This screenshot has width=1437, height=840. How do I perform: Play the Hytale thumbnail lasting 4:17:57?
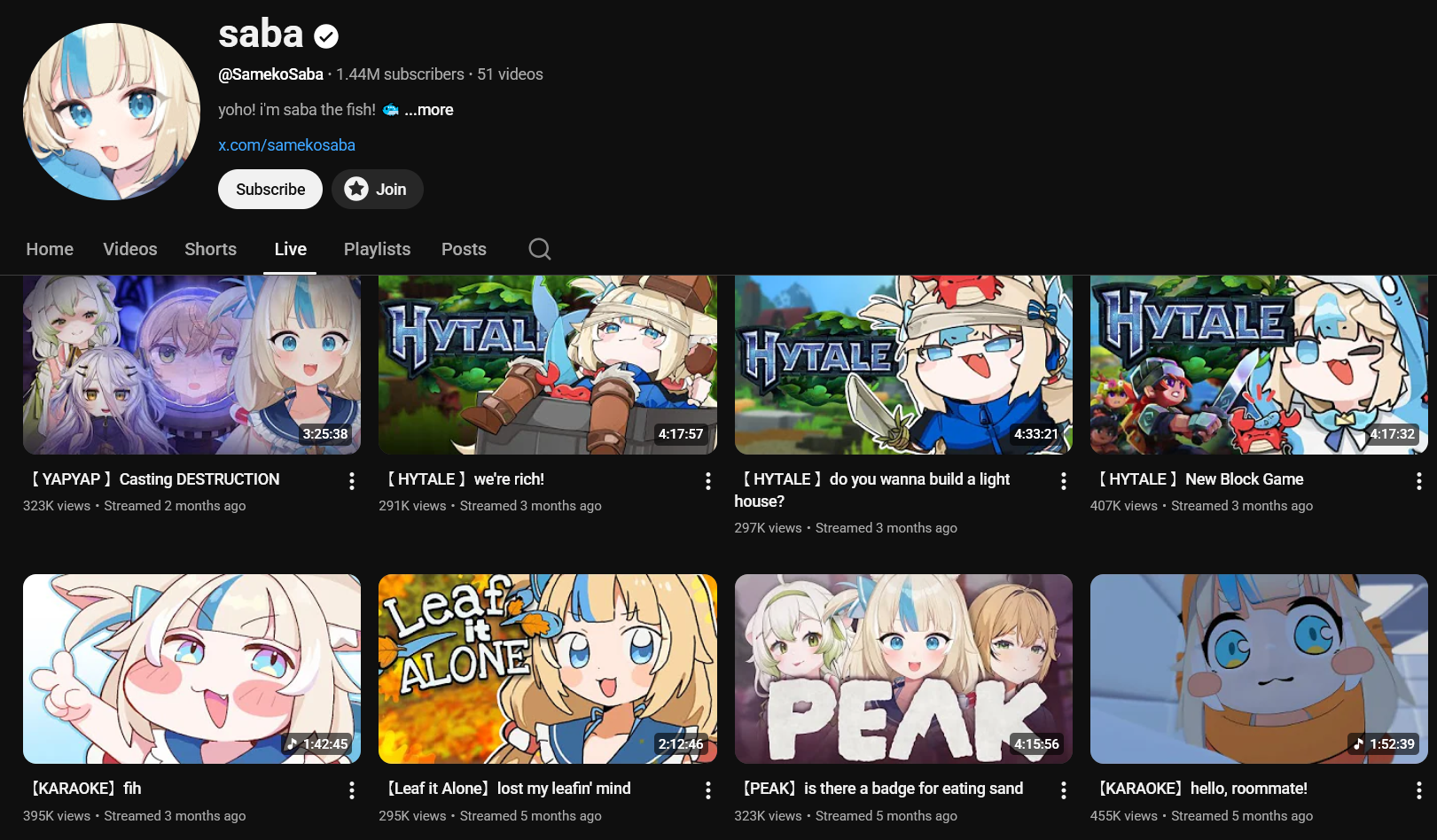tap(548, 365)
